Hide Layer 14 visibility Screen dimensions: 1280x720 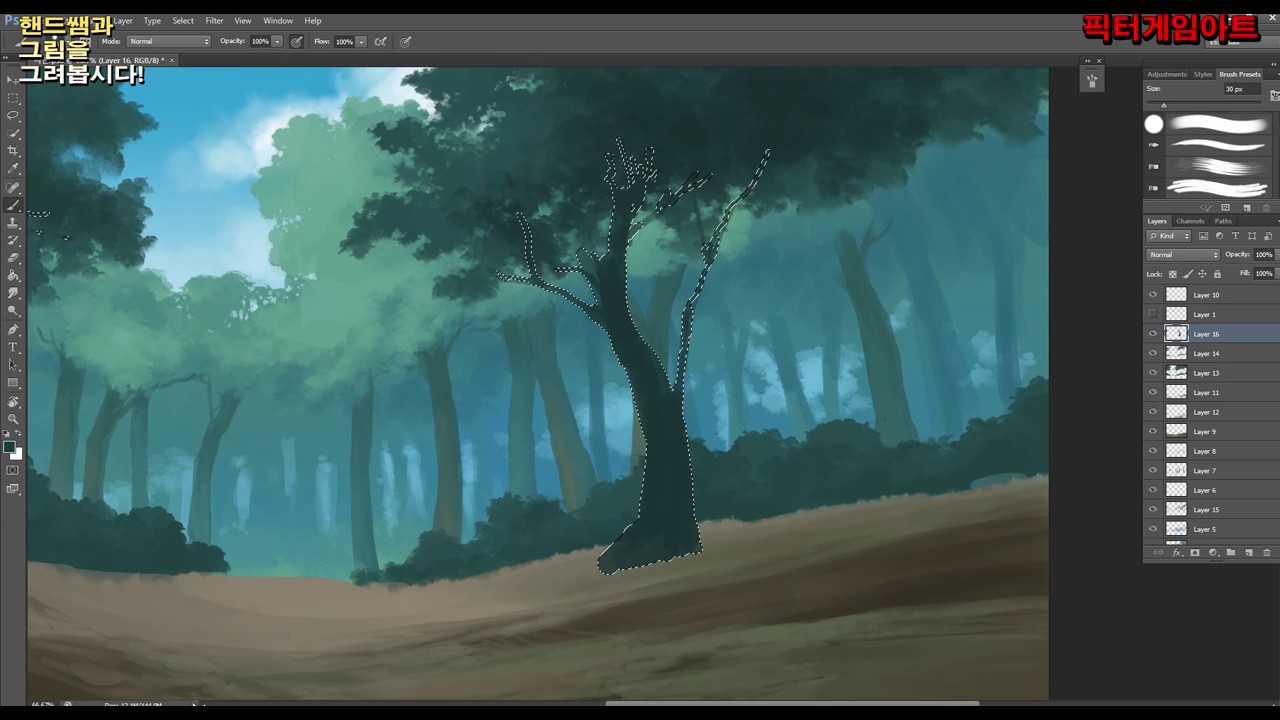point(1153,353)
